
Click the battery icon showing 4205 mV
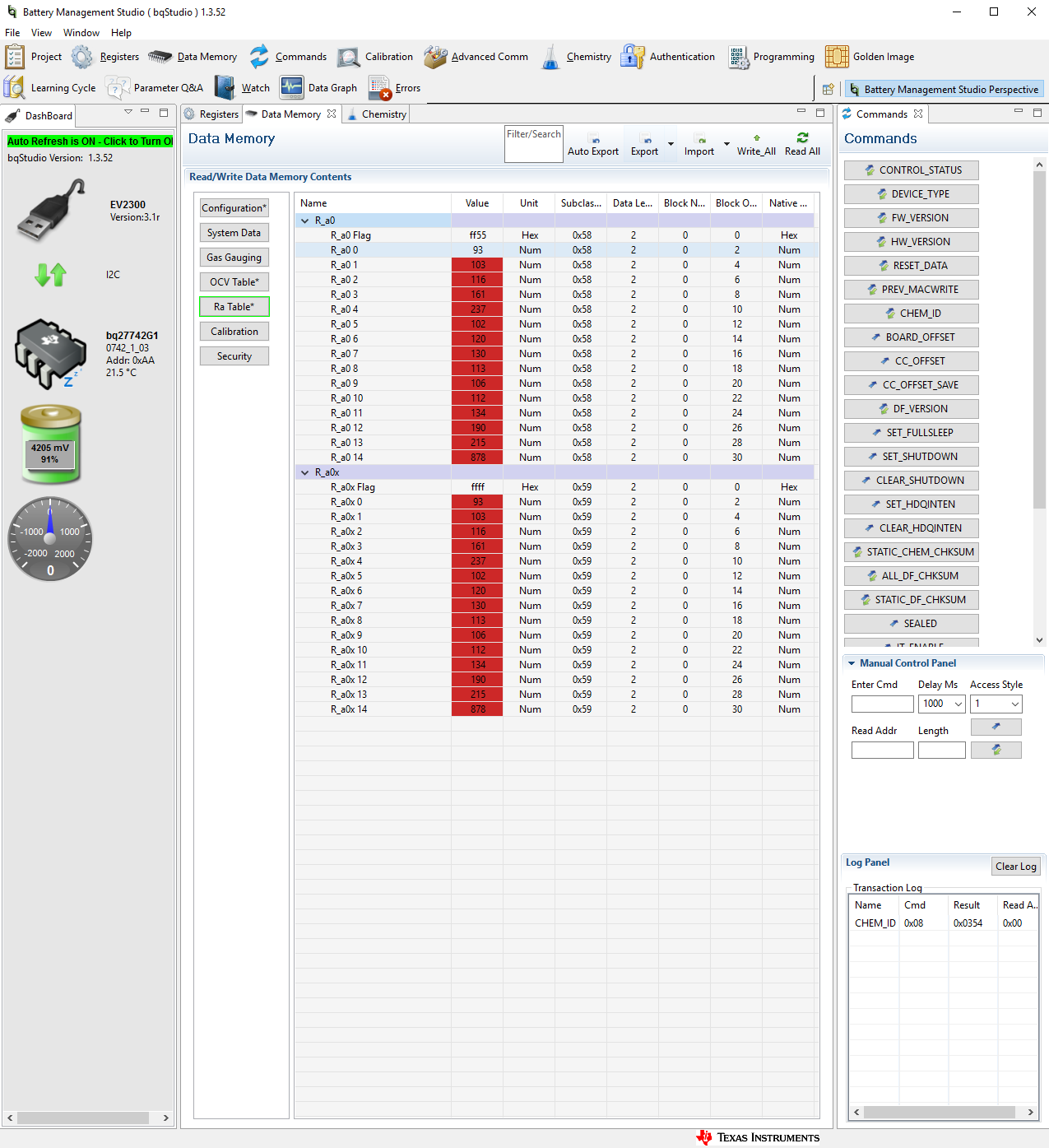pos(51,444)
